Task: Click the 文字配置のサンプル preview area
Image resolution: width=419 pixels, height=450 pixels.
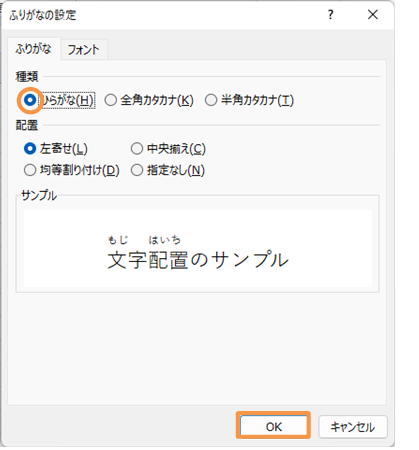Action: pos(198,248)
